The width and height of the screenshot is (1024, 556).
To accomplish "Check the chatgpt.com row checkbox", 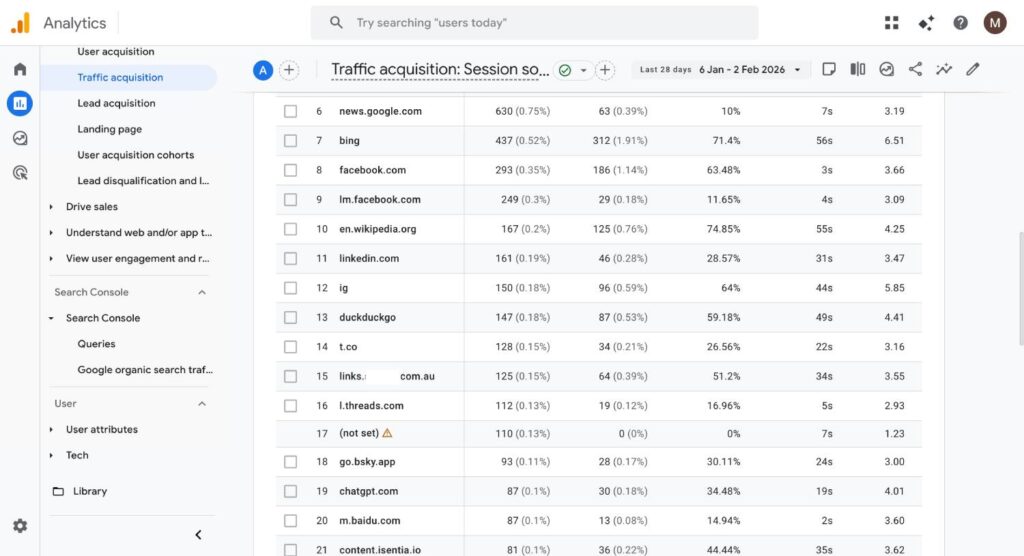I will click(290, 492).
